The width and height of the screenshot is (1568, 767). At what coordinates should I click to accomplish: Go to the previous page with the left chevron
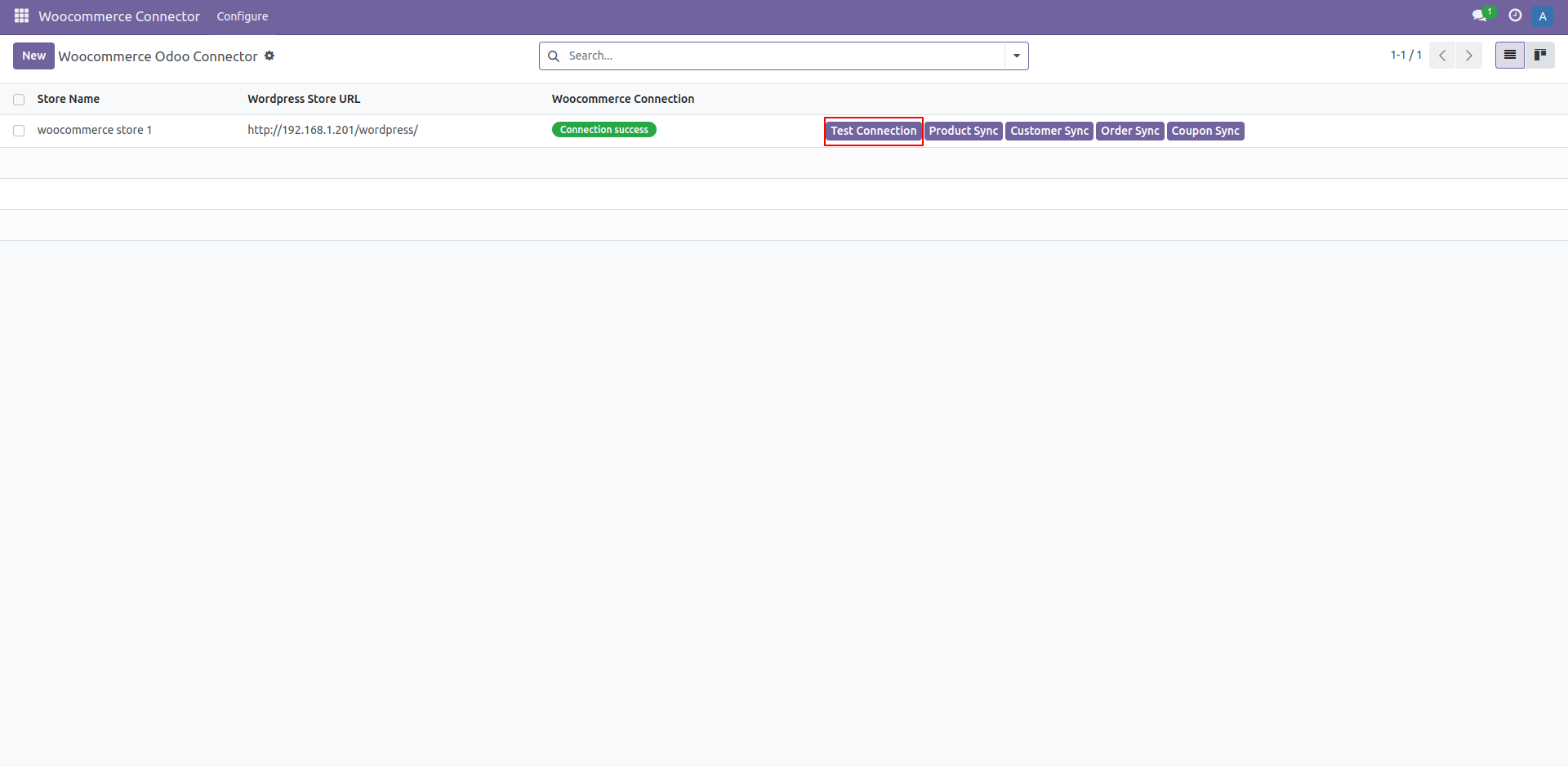[x=1442, y=55]
